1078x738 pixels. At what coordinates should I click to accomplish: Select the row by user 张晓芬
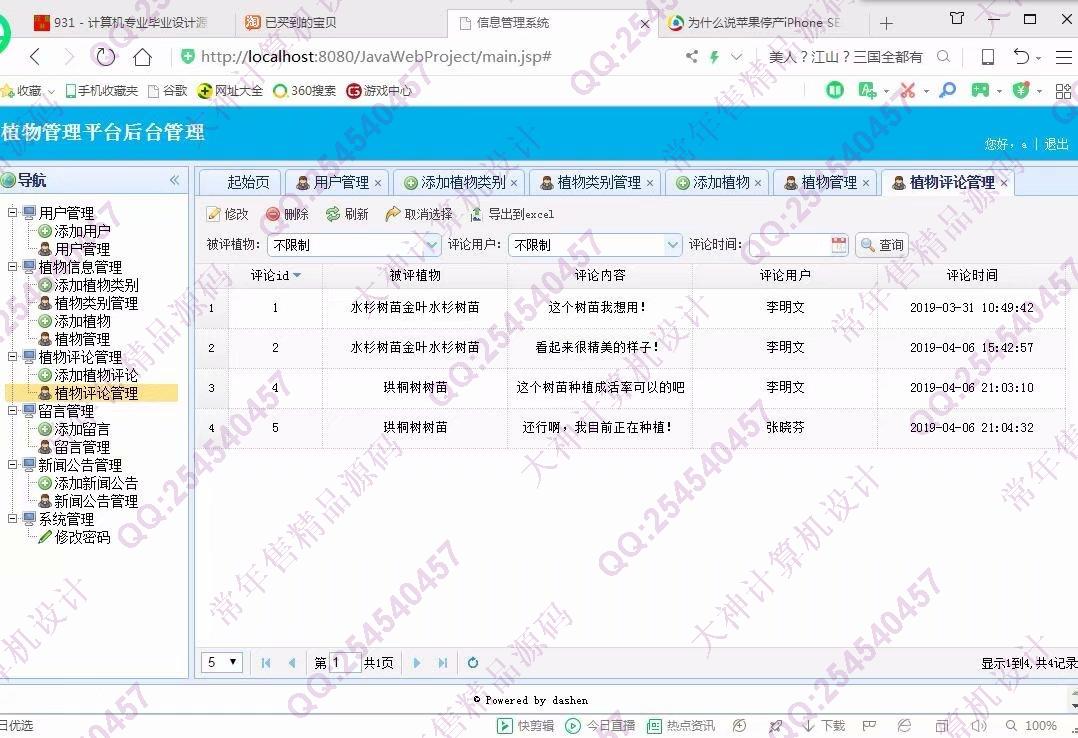(x=630, y=428)
